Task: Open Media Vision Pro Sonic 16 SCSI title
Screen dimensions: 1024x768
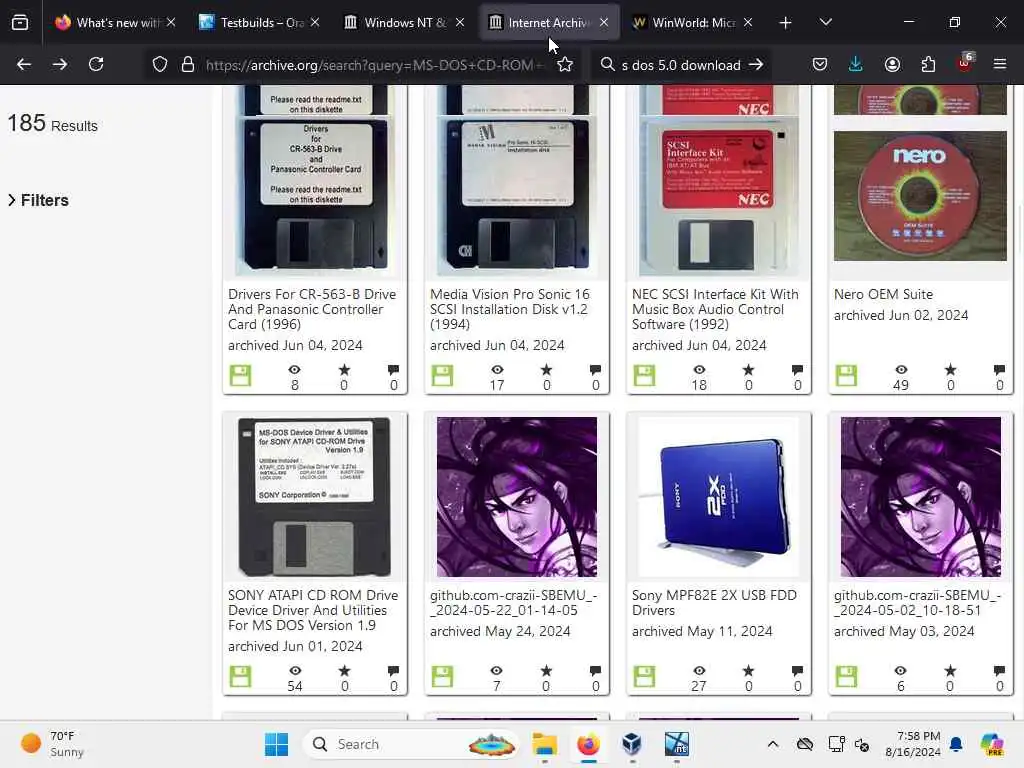Action: (x=509, y=310)
